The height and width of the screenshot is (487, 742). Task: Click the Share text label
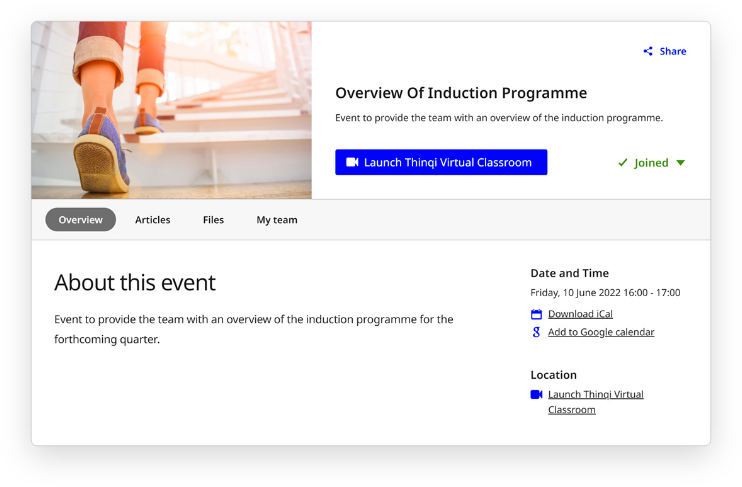point(672,51)
